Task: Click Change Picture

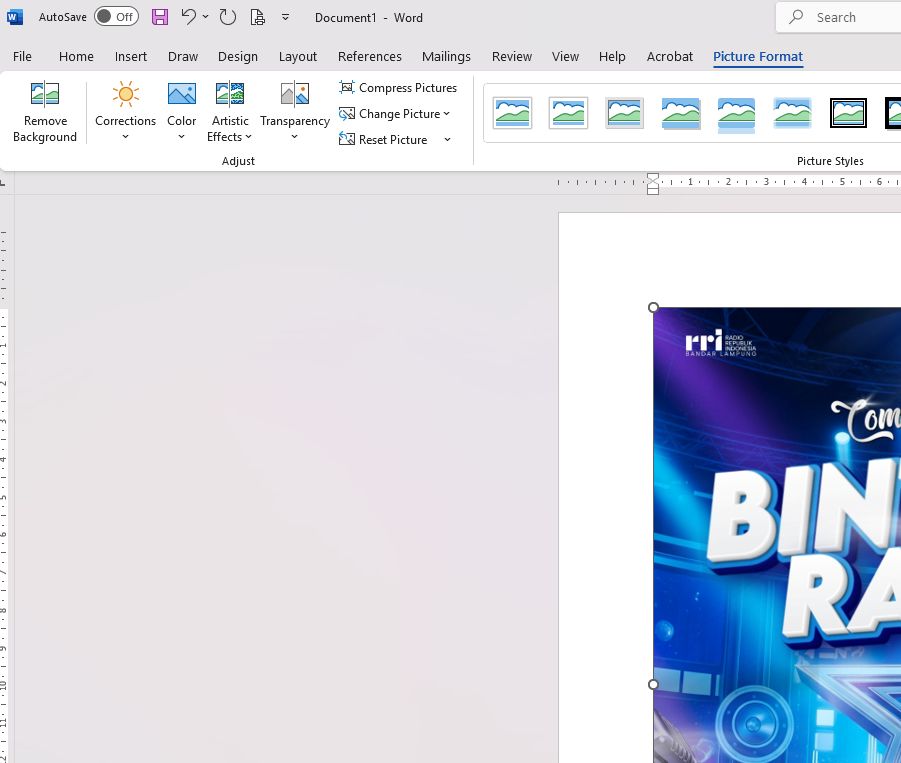Action: (394, 114)
